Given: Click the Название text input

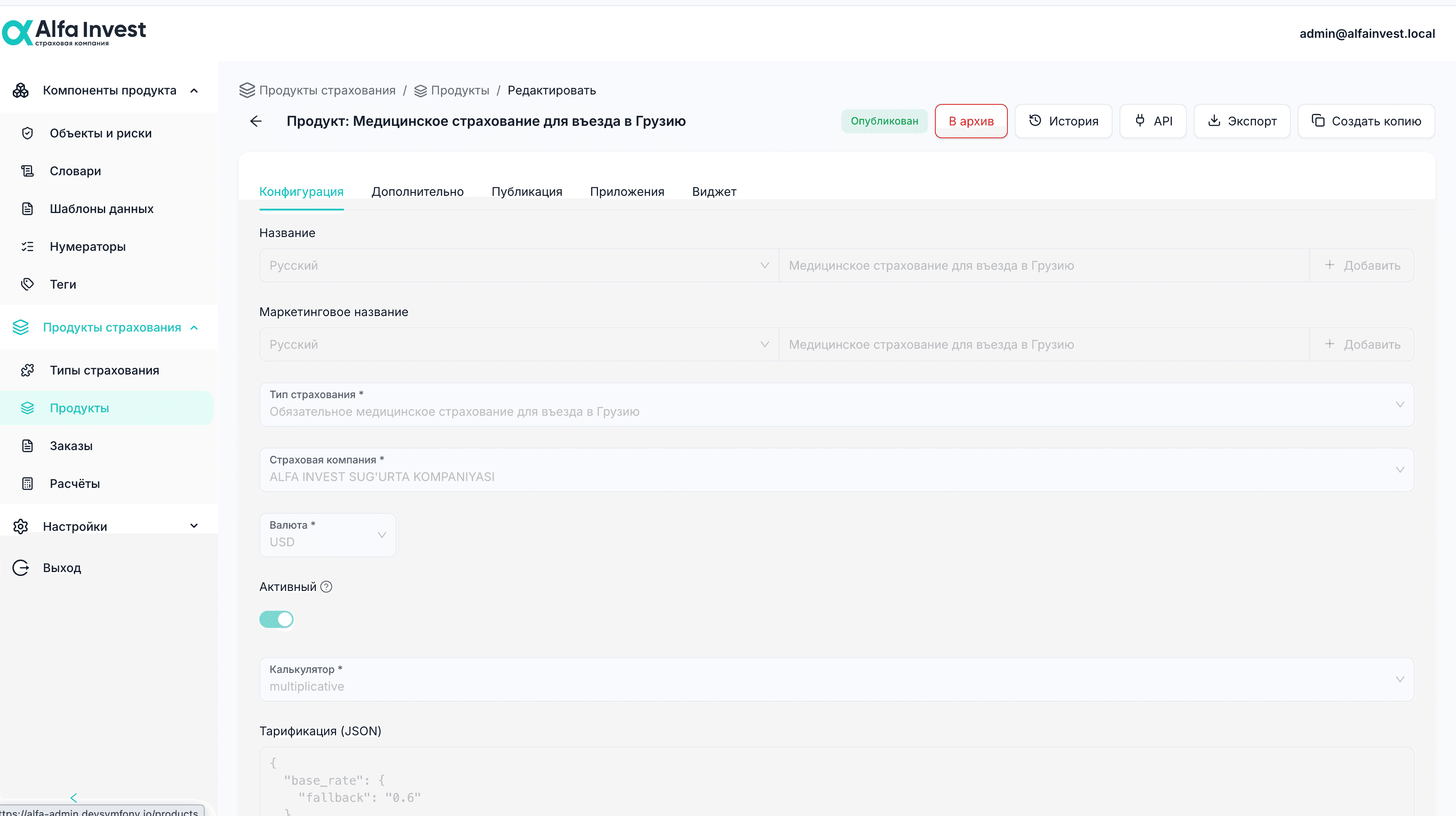Looking at the screenshot, I should pos(1044,265).
